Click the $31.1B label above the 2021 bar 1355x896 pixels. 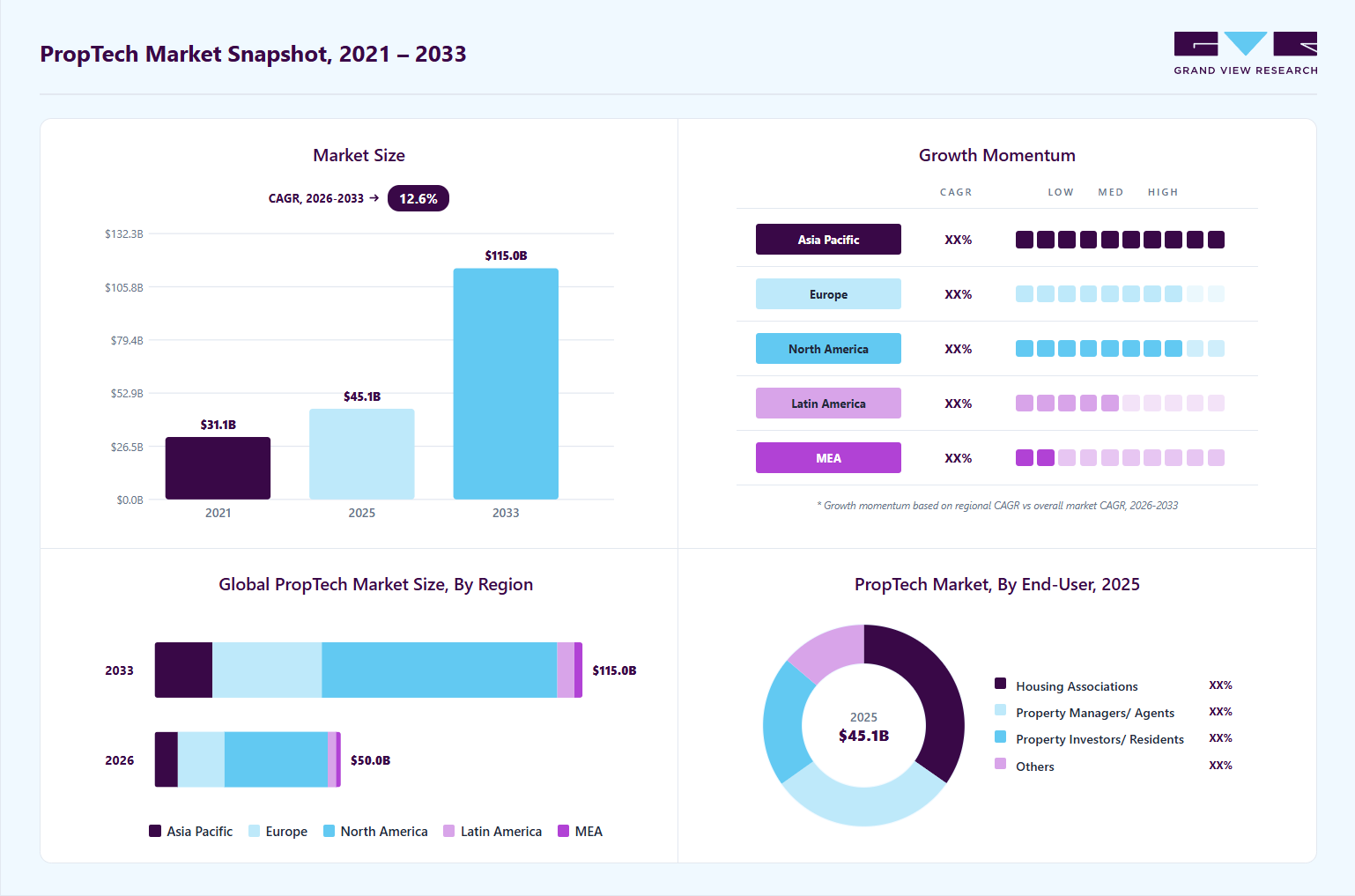click(x=218, y=425)
